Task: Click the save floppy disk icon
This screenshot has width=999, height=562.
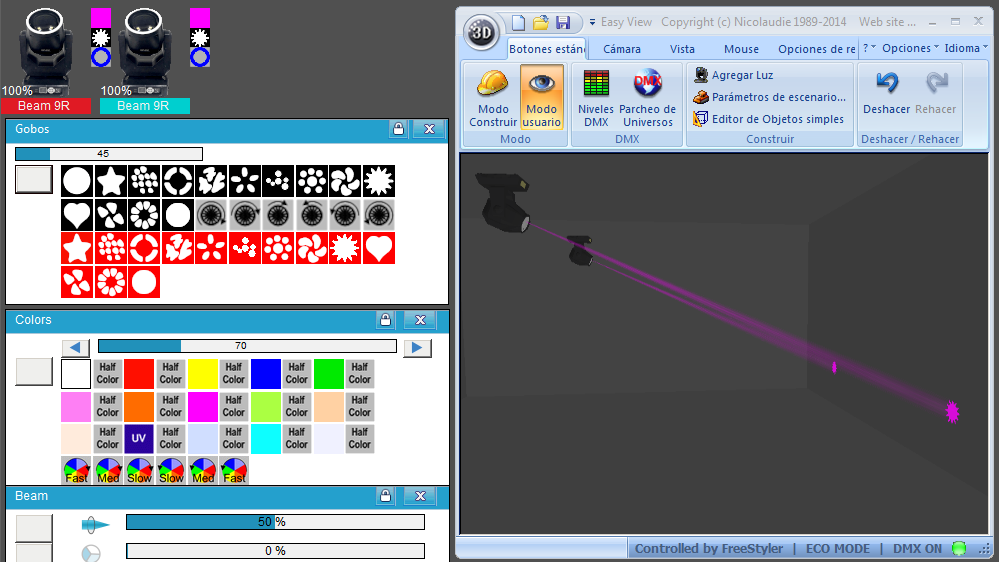Action: tap(563, 23)
